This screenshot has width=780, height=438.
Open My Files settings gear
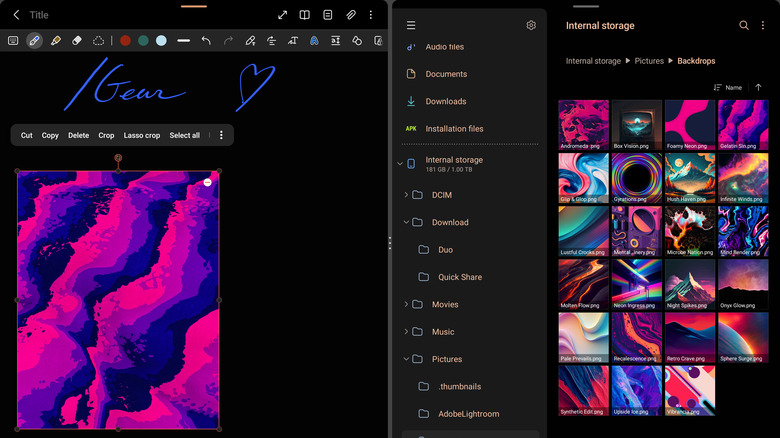pos(531,26)
